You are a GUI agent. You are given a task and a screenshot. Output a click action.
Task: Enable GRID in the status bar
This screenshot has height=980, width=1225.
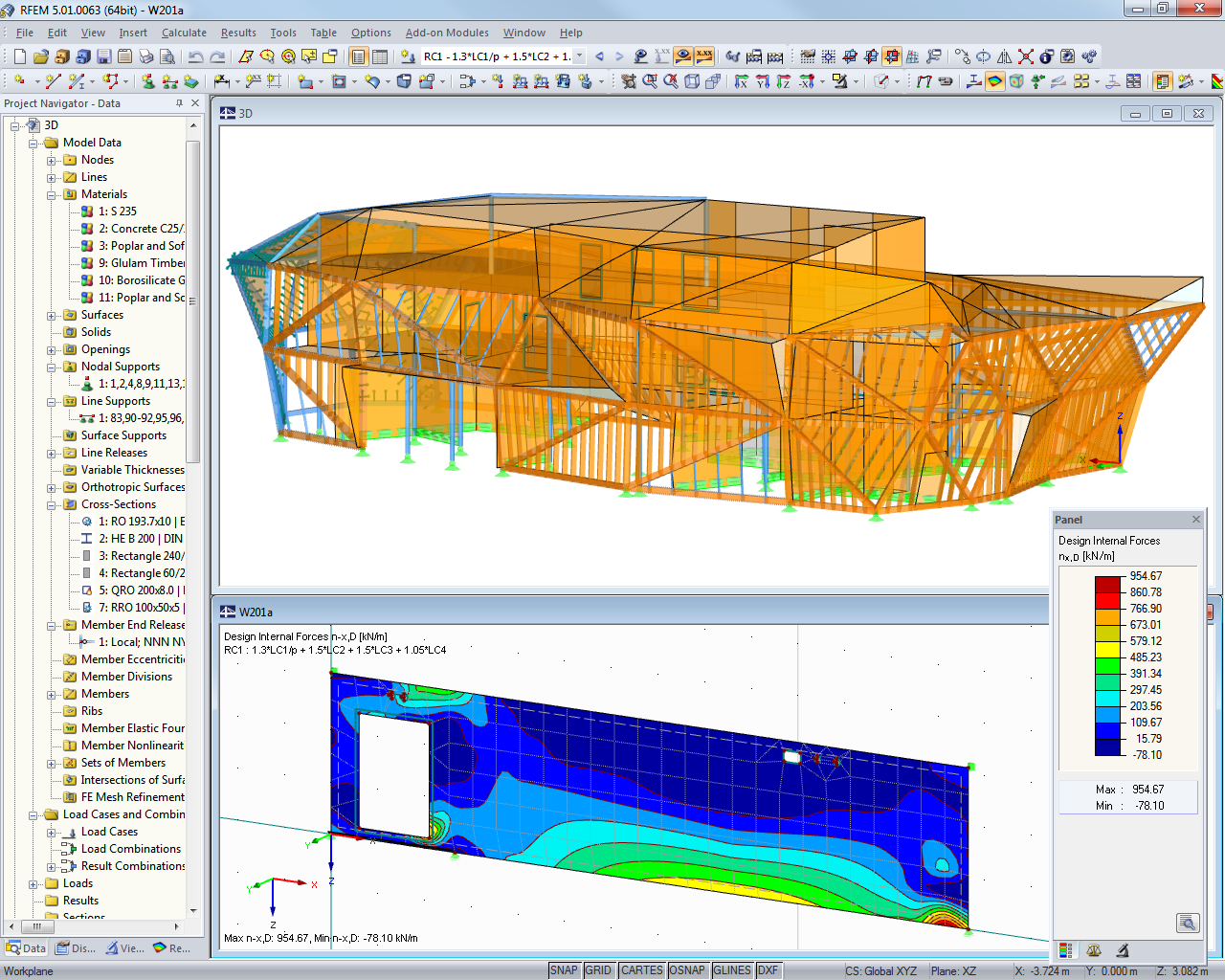pyautogui.click(x=599, y=969)
